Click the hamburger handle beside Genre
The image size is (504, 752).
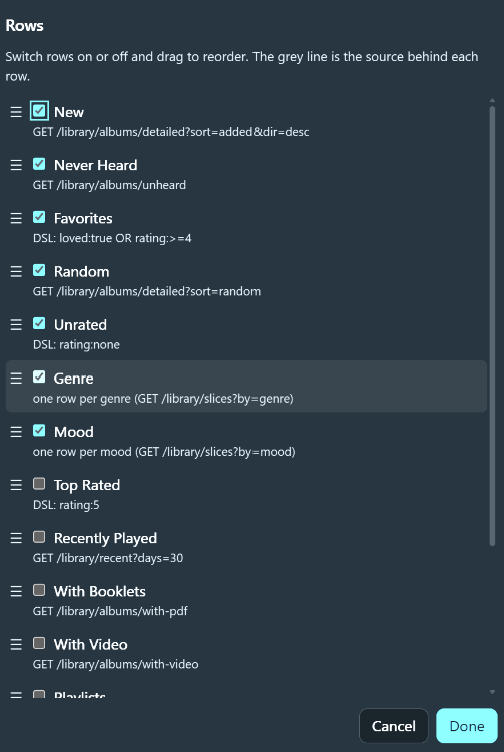point(16,378)
